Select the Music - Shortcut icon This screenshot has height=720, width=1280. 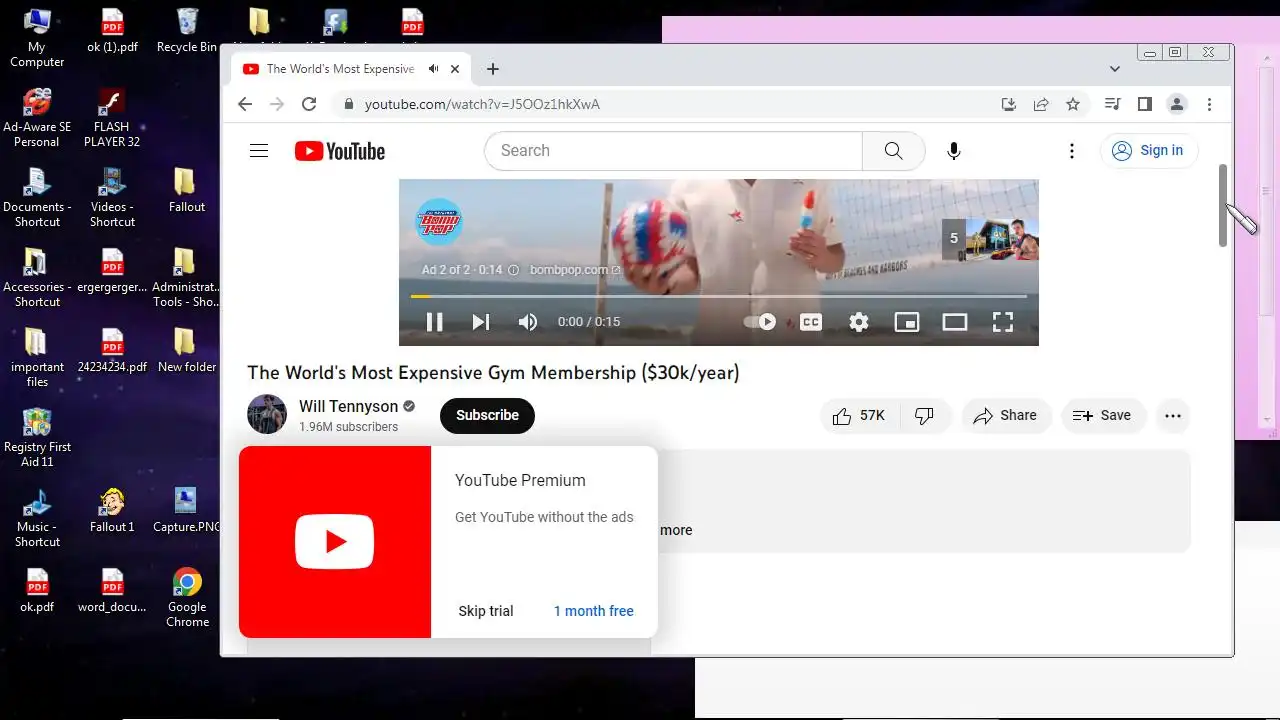click(37, 518)
